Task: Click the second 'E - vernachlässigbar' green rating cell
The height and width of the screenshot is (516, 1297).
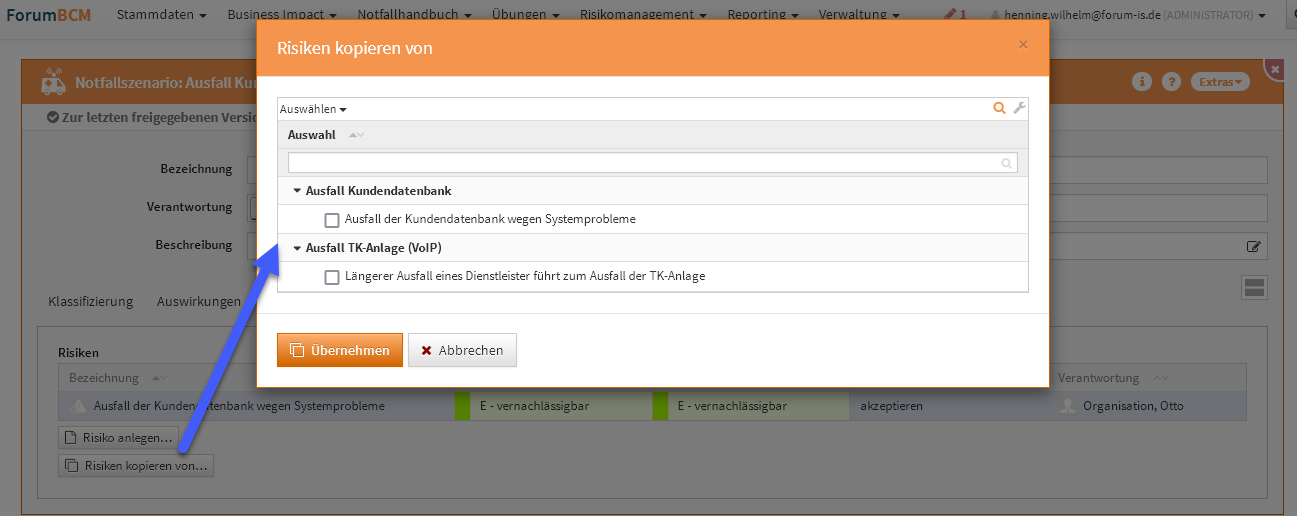Action: (x=750, y=406)
